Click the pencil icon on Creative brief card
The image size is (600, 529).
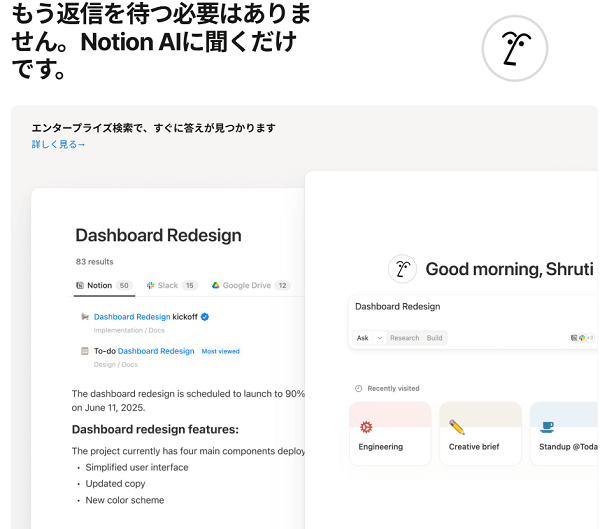(457, 427)
